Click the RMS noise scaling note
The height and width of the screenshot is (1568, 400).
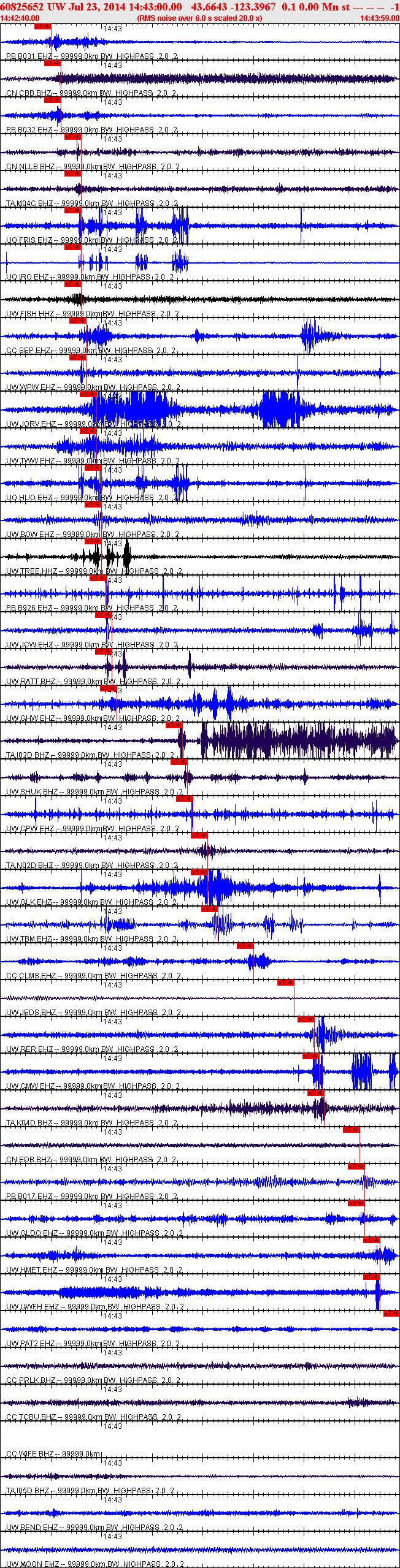[199, 18]
